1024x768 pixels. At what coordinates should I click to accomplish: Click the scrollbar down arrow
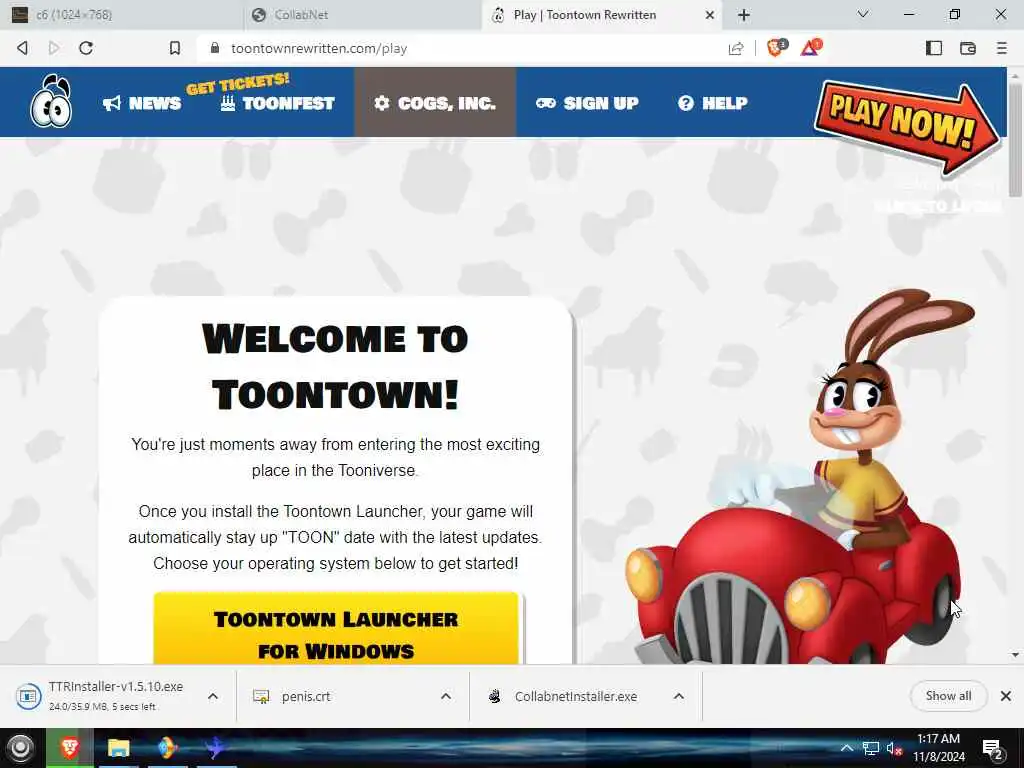click(x=1014, y=654)
